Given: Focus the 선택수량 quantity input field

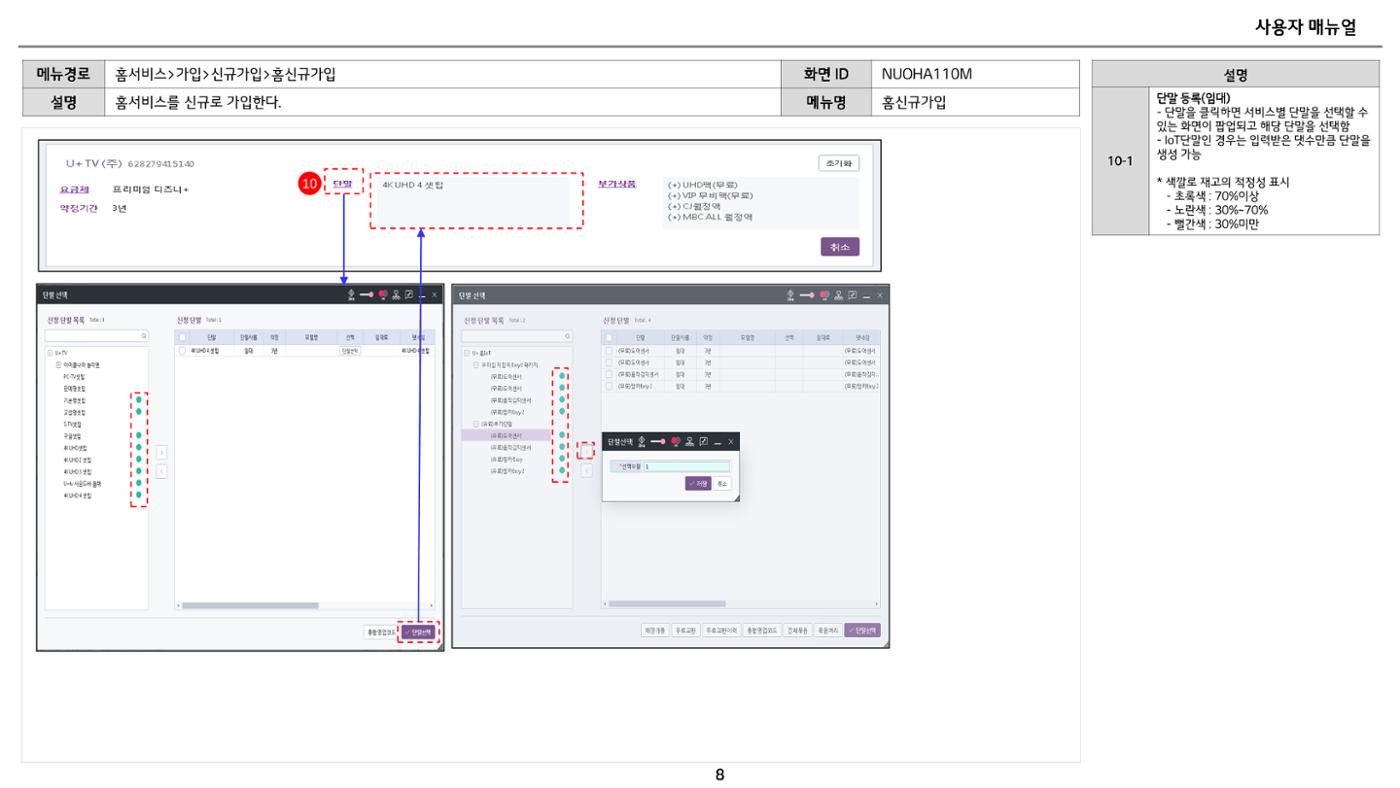Looking at the screenshot, I should [686, 466].
